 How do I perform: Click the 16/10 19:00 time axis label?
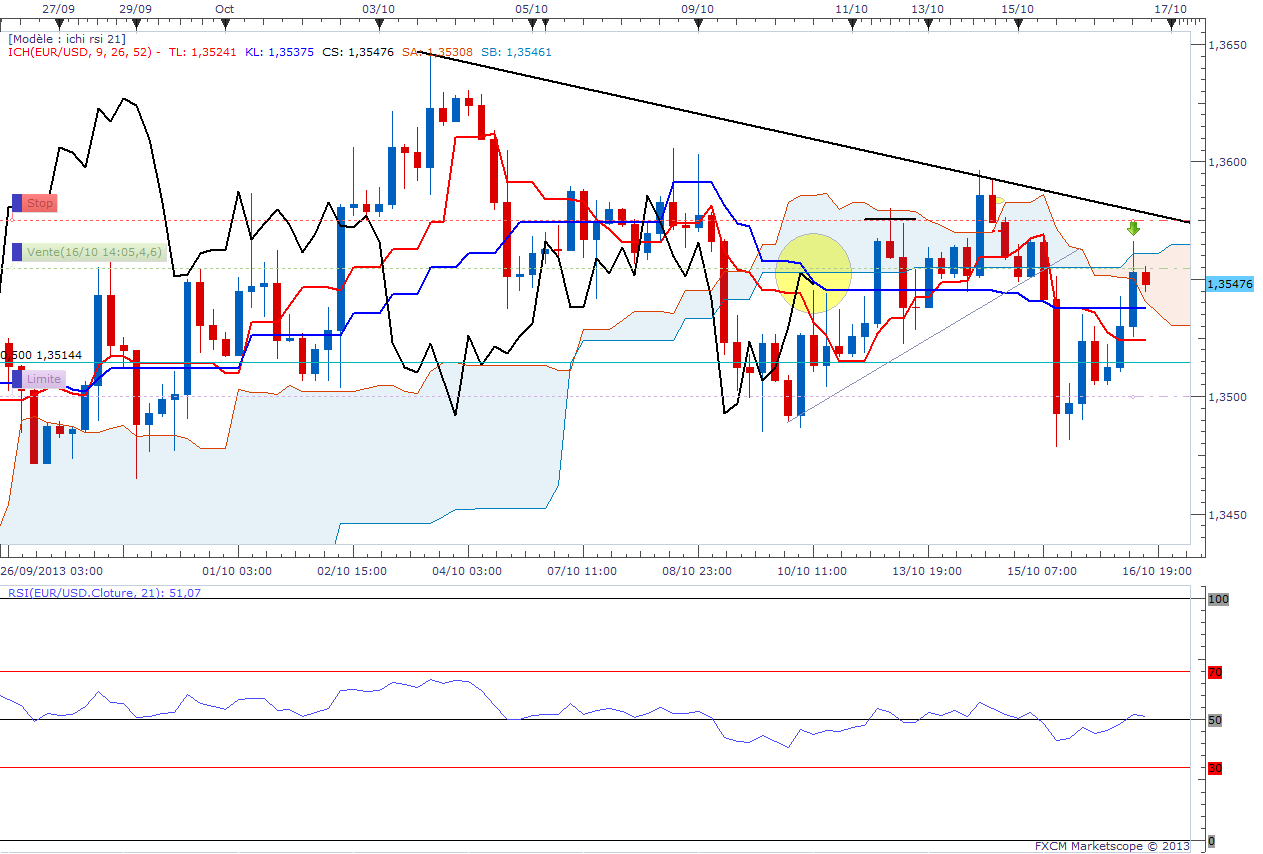coord(1158,571)
